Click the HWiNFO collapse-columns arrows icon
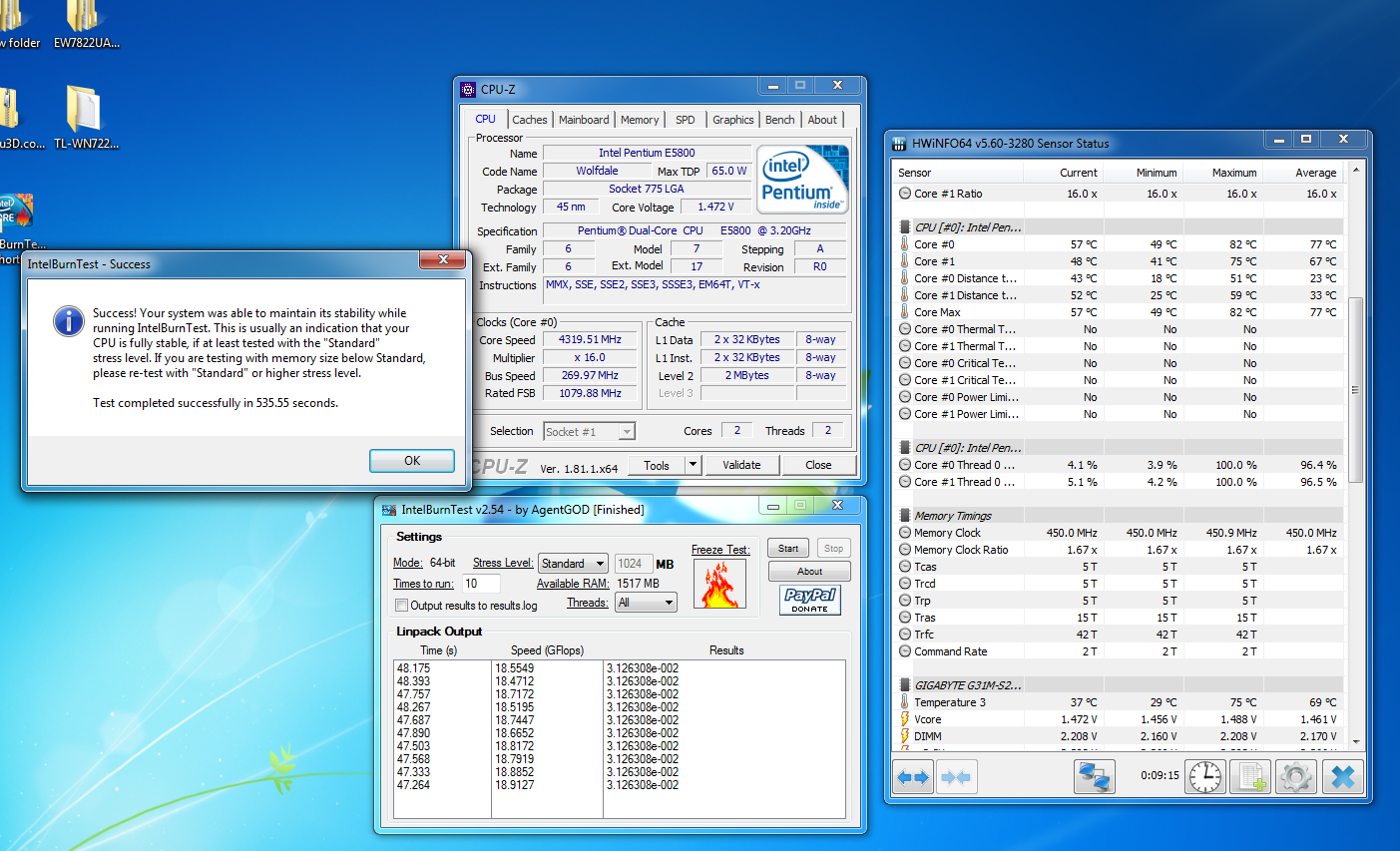 956,777
